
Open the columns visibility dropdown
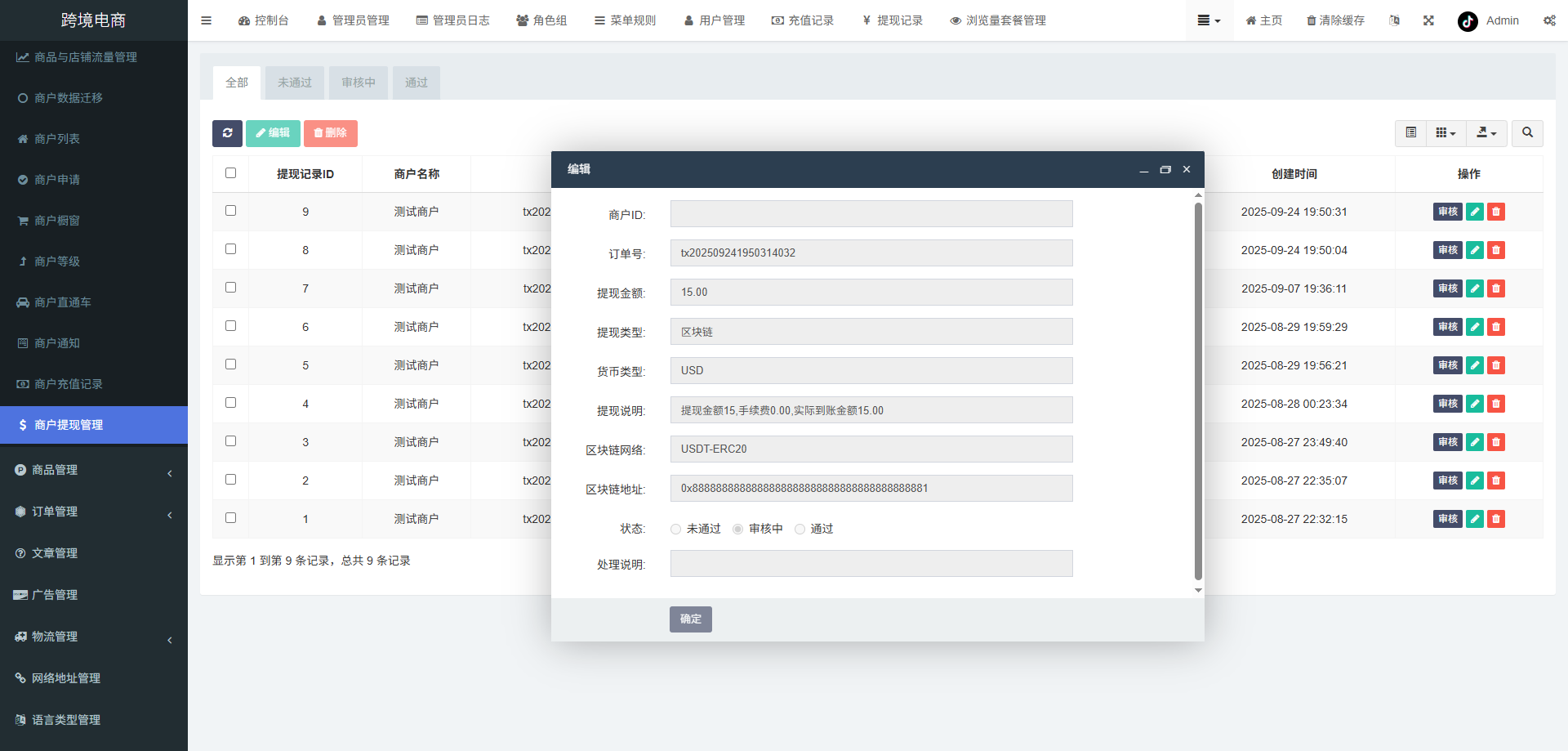(x=1445, y=132)
